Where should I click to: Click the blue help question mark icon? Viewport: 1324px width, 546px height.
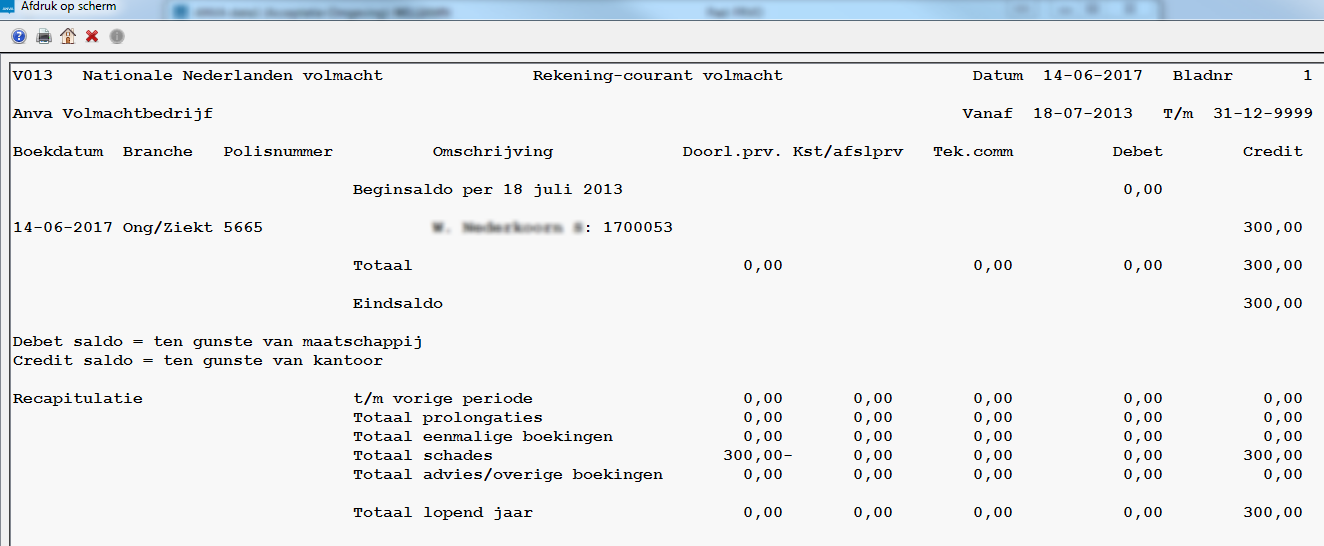[18, 37]
